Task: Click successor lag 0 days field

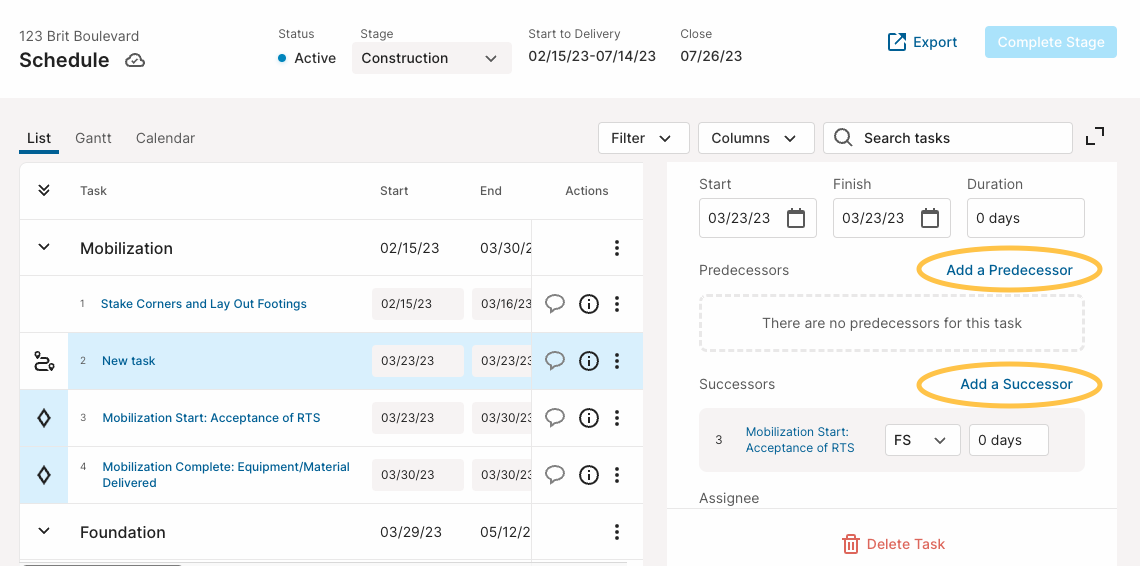Action: pyautogui.click(x=1008, y=440)
